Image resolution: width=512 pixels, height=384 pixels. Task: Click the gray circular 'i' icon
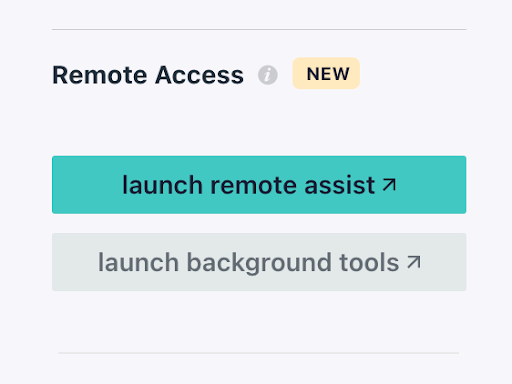[x=268, y=75]
